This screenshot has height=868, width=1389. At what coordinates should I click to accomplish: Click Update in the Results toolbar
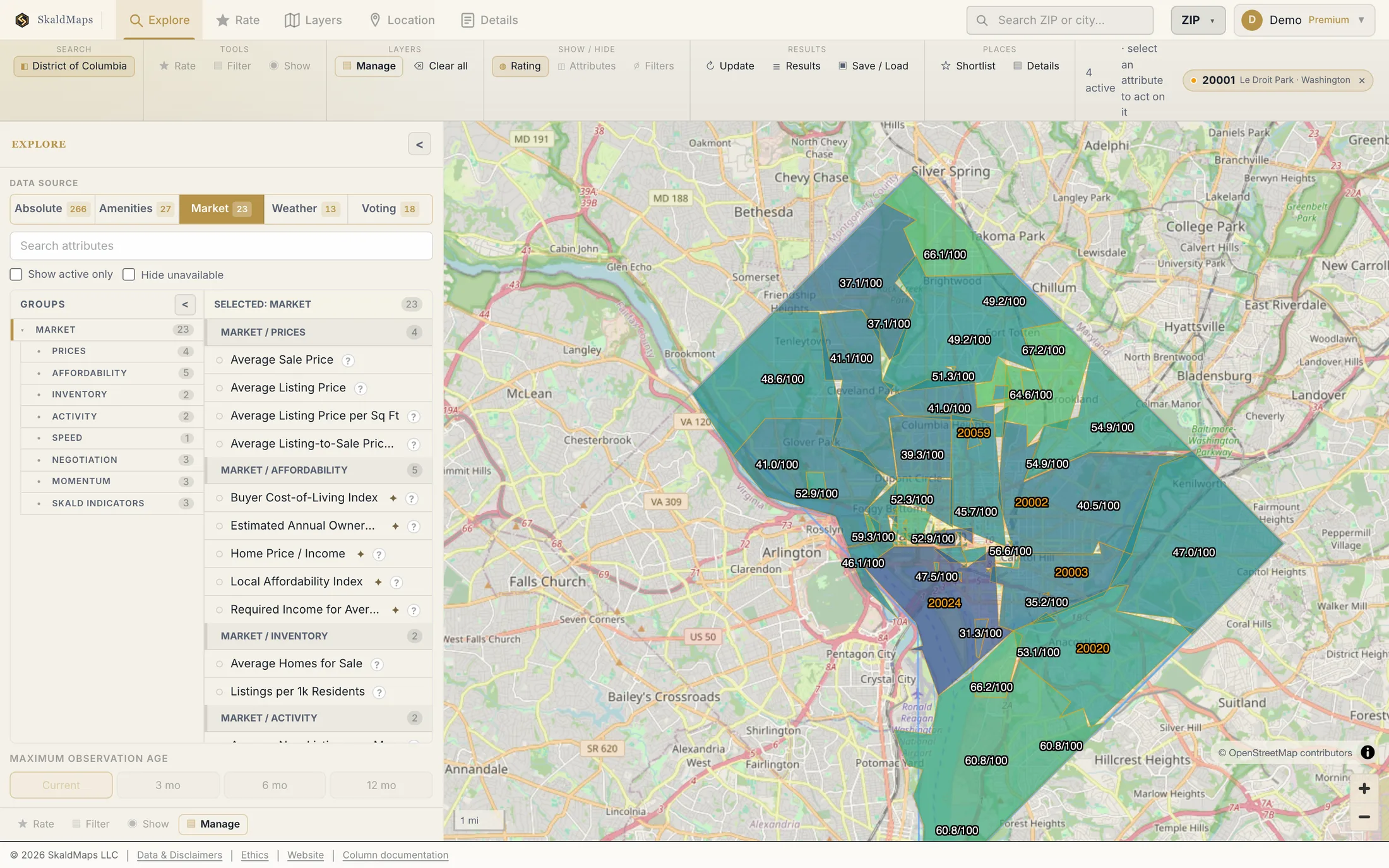[730, 66]
